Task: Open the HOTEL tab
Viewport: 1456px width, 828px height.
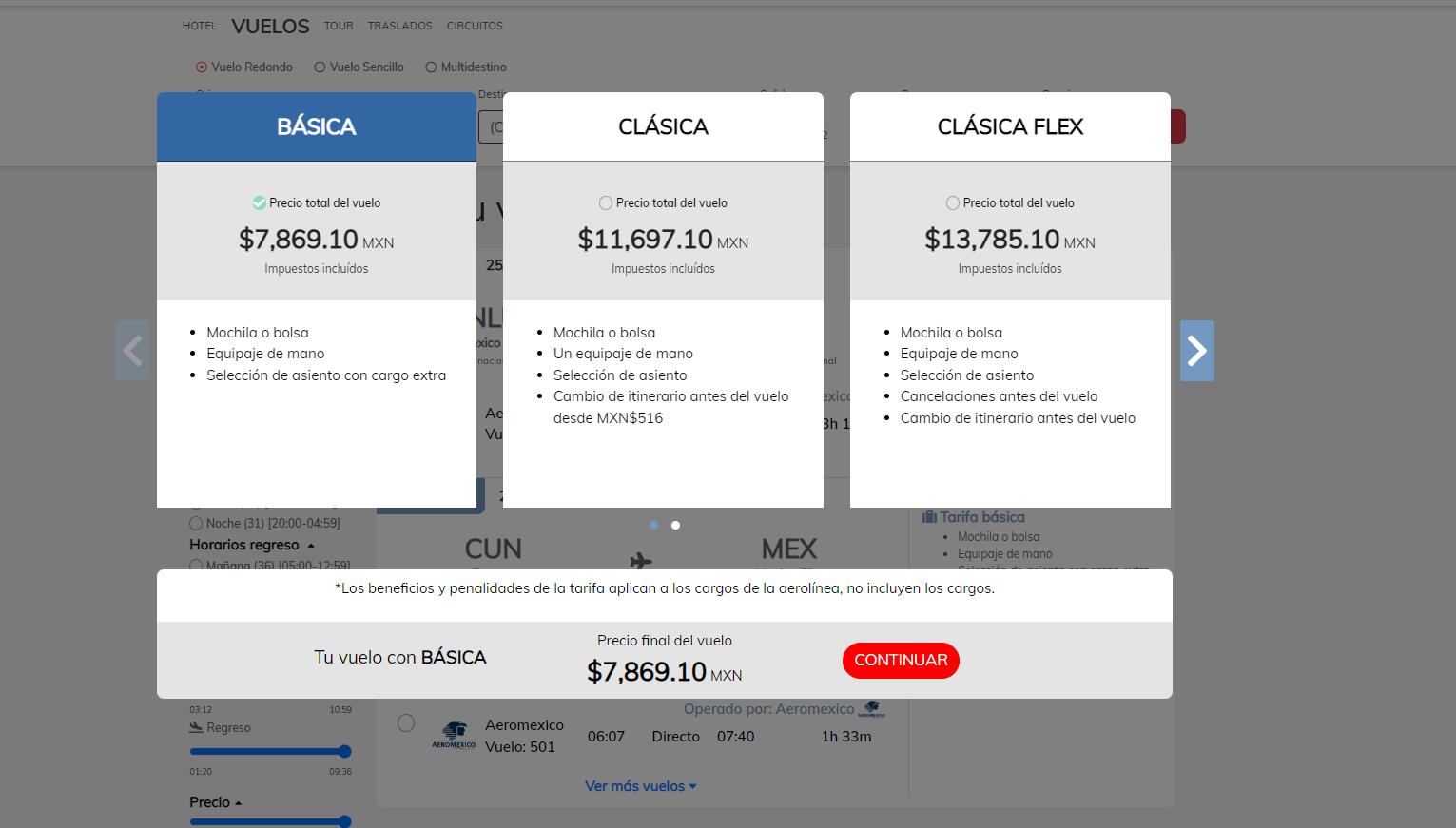Action: (x=200, y=26)
